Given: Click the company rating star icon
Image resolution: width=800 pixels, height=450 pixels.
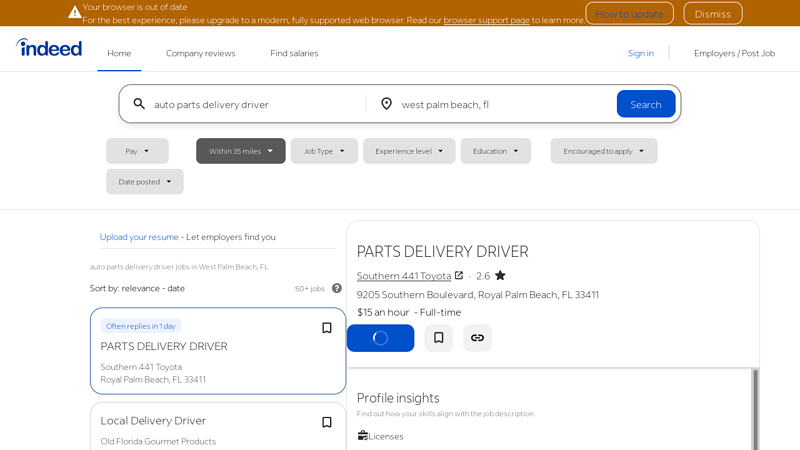Looking at the screenshot, I should [x=500, y=276].
